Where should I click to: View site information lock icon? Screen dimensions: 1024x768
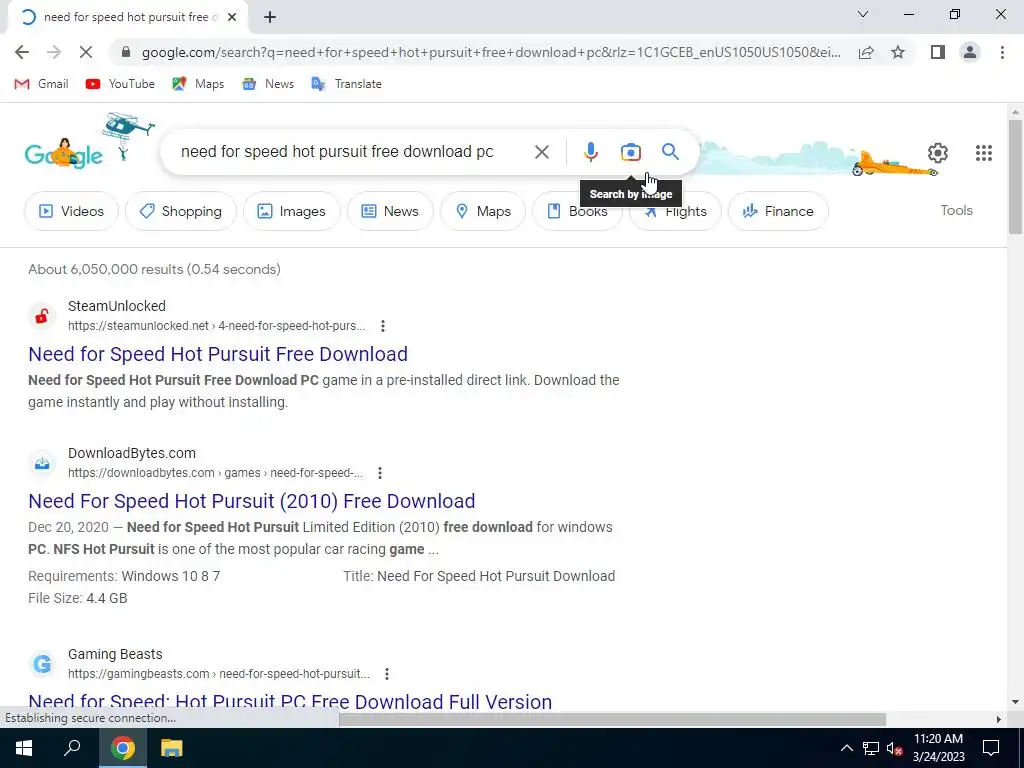pos(126,52)
